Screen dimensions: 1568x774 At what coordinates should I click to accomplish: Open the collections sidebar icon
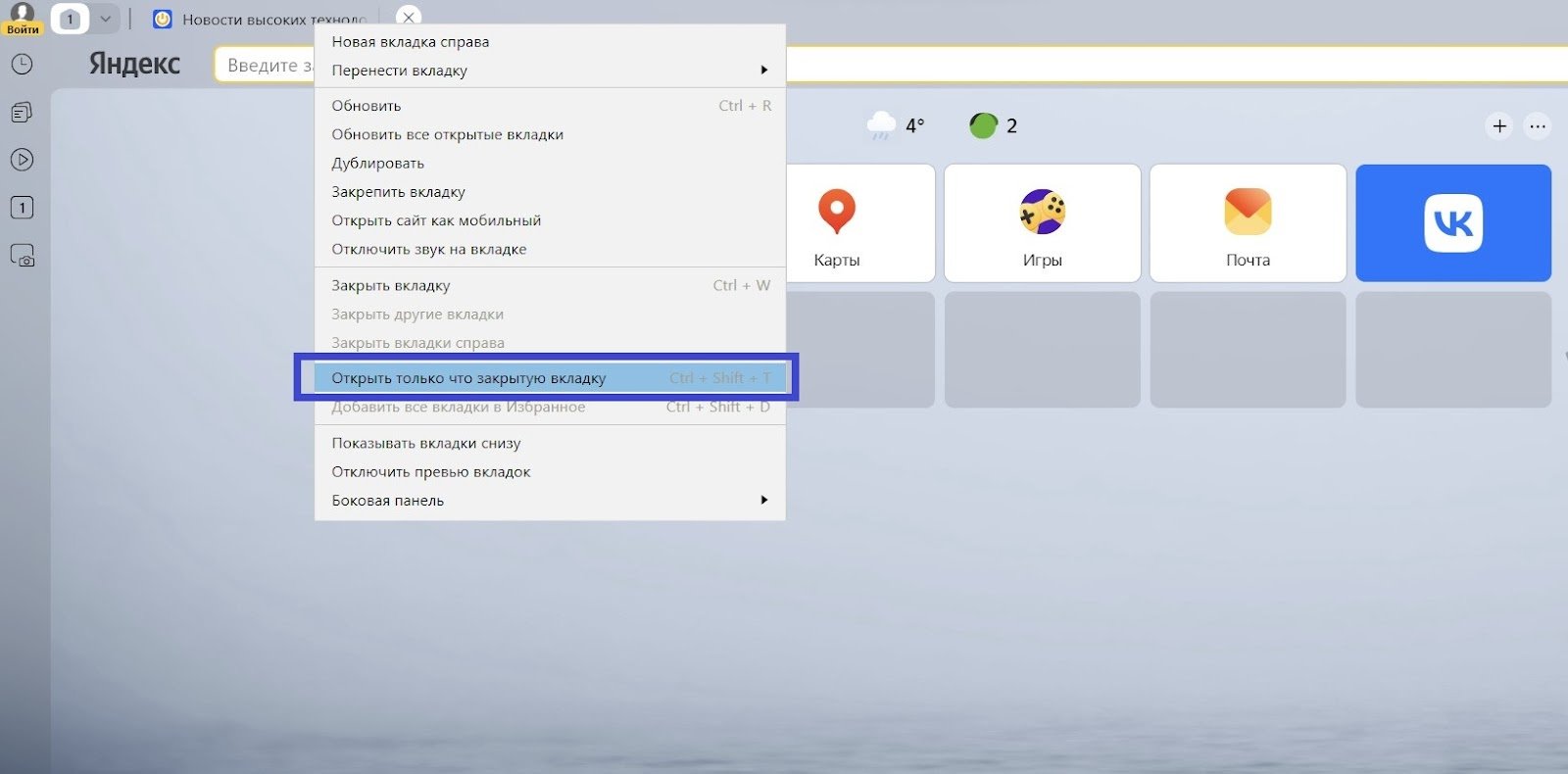(x=22, y=112)
